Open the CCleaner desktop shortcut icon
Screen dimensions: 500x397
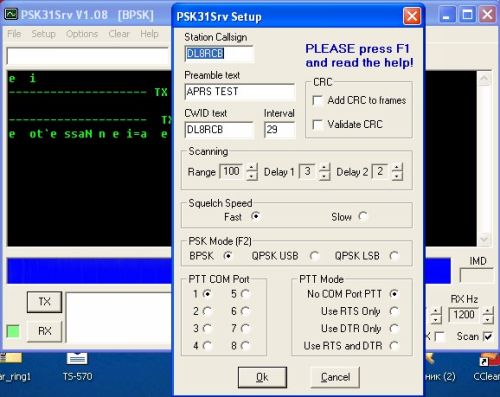pos(487,360)
